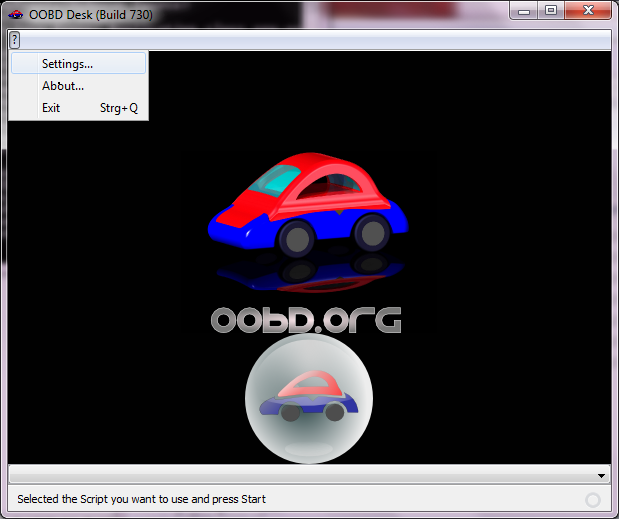Choose About... in the menu
The width and height of the screenshot is (619, 519).
[63, 86]
